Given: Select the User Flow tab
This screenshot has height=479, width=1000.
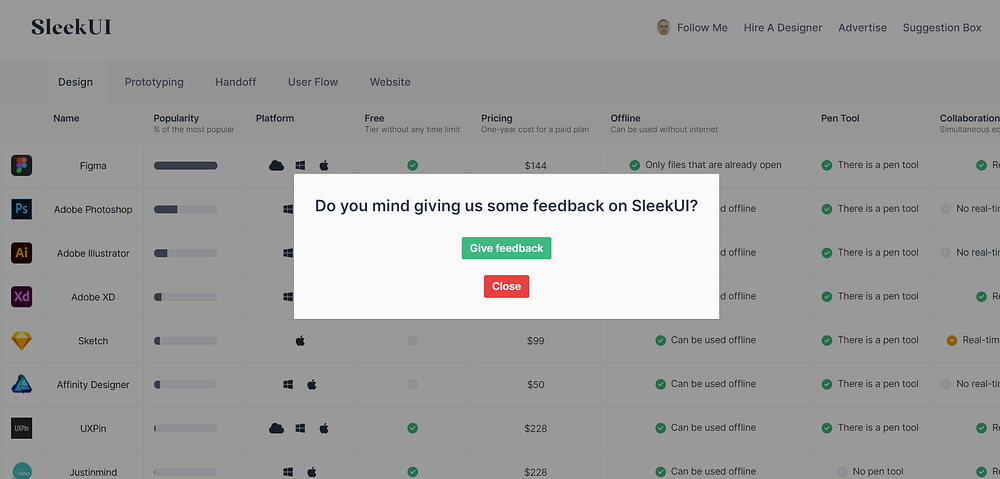Looking at the screenshot, I should 313,82.
